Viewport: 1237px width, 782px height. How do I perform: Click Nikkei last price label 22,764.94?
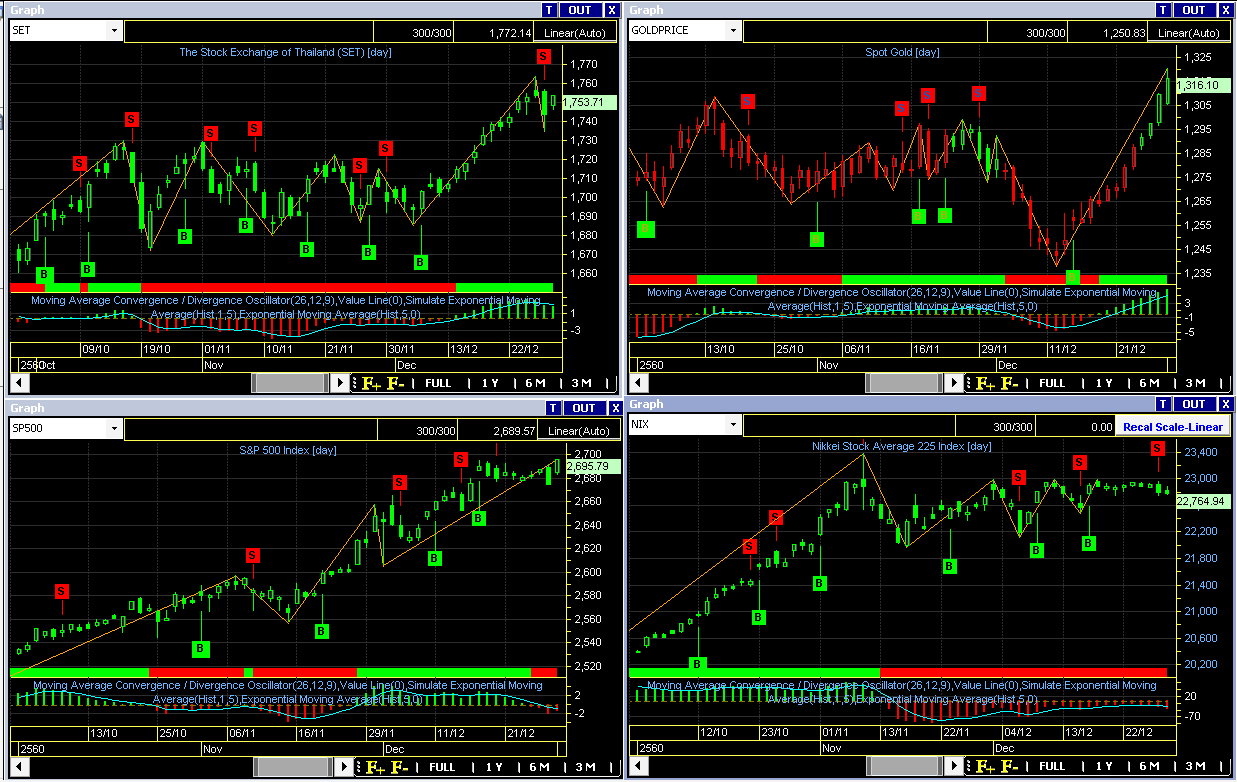pos(1204,501)
